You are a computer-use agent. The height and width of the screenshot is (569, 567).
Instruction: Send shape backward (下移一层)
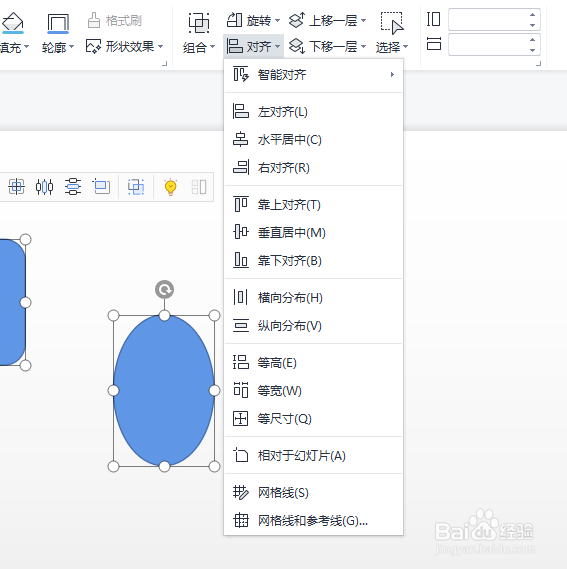328,46
